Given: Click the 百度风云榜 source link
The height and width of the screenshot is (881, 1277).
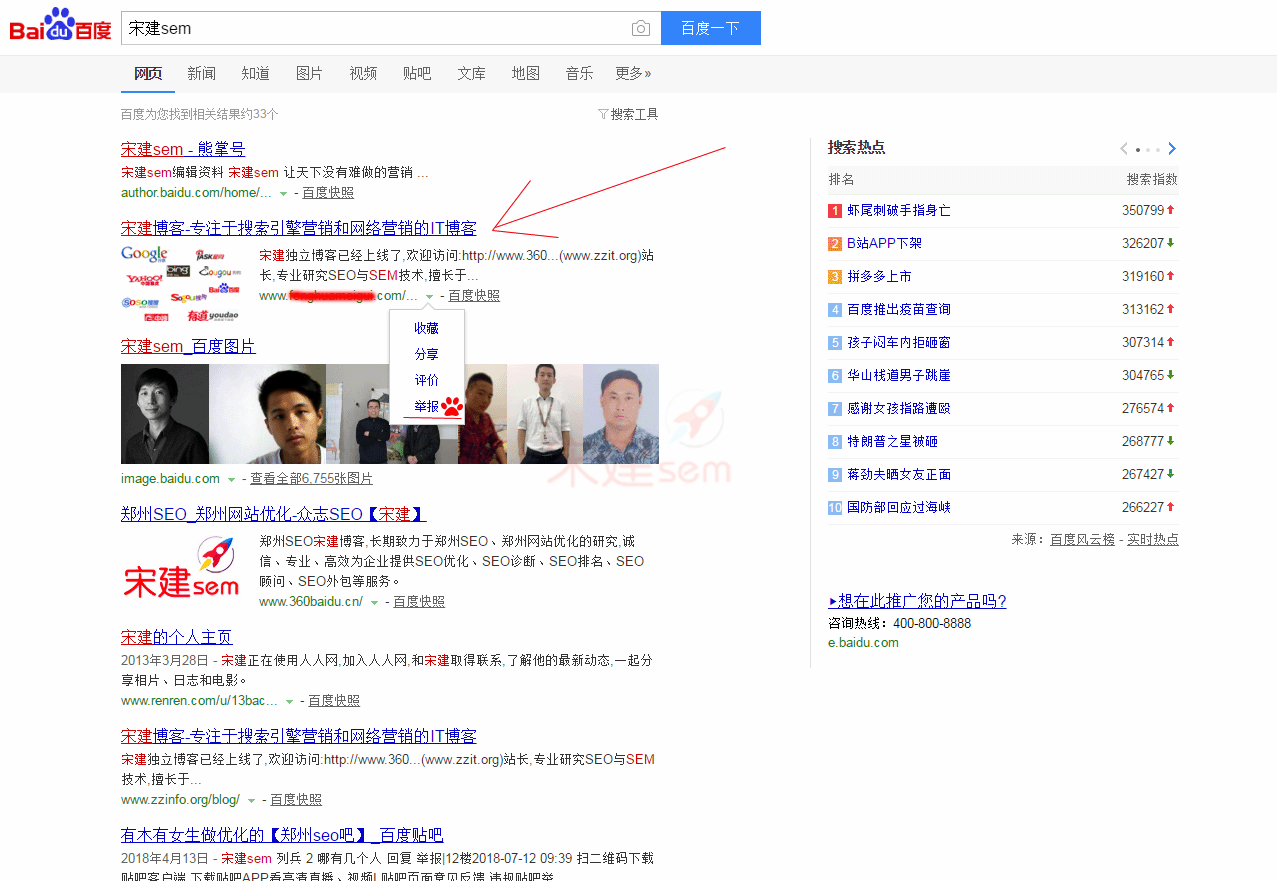Looking at the screenshot, I should pyautogui.click(x=1082, y=540).
